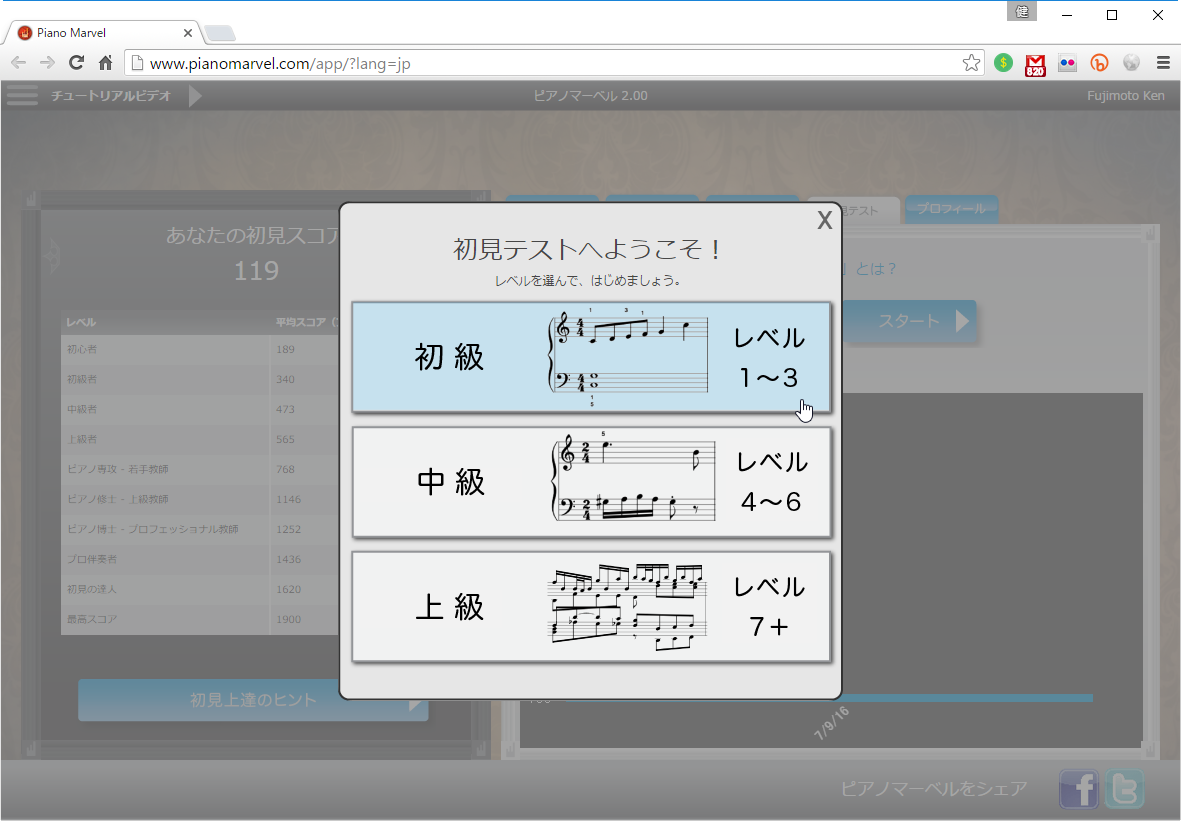Screen dimensions: 1181x821
Task: Focus the URL address bar
Action: 550,63
